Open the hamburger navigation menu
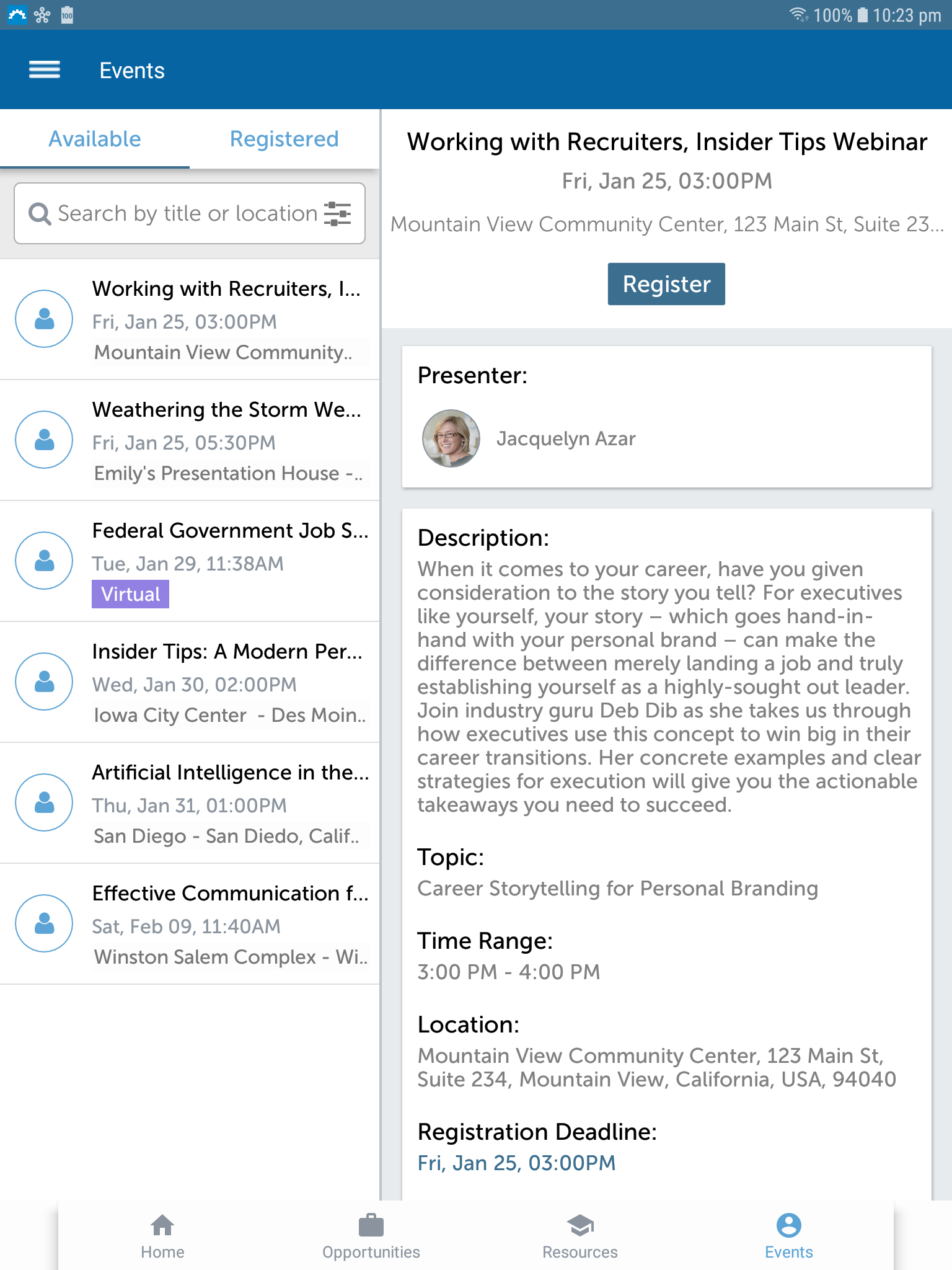952x1270 pixels. tap(45, 70)
